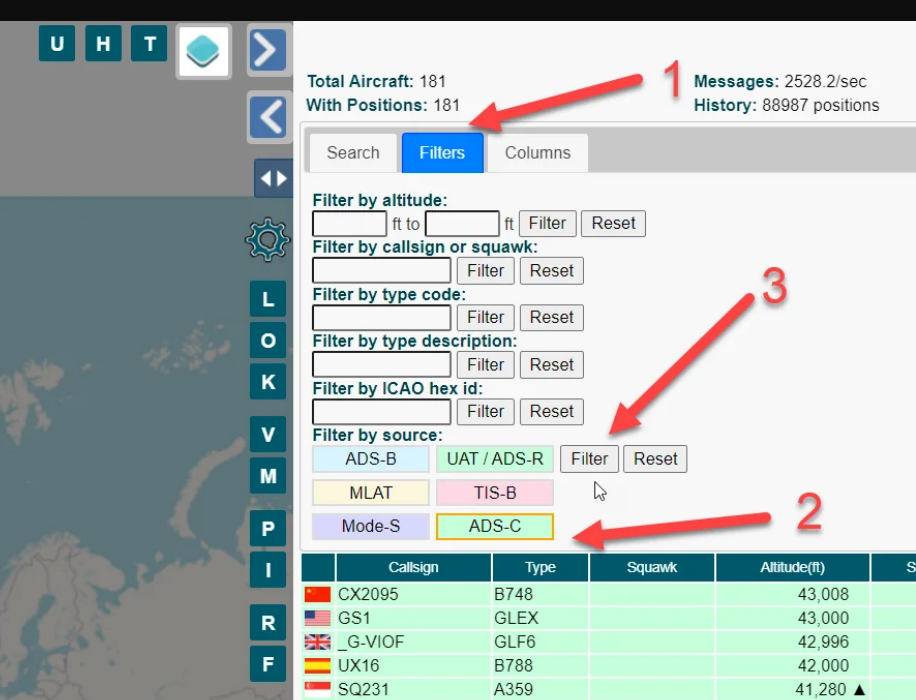Toggle the ADS-C source filter

pos(494,527)
